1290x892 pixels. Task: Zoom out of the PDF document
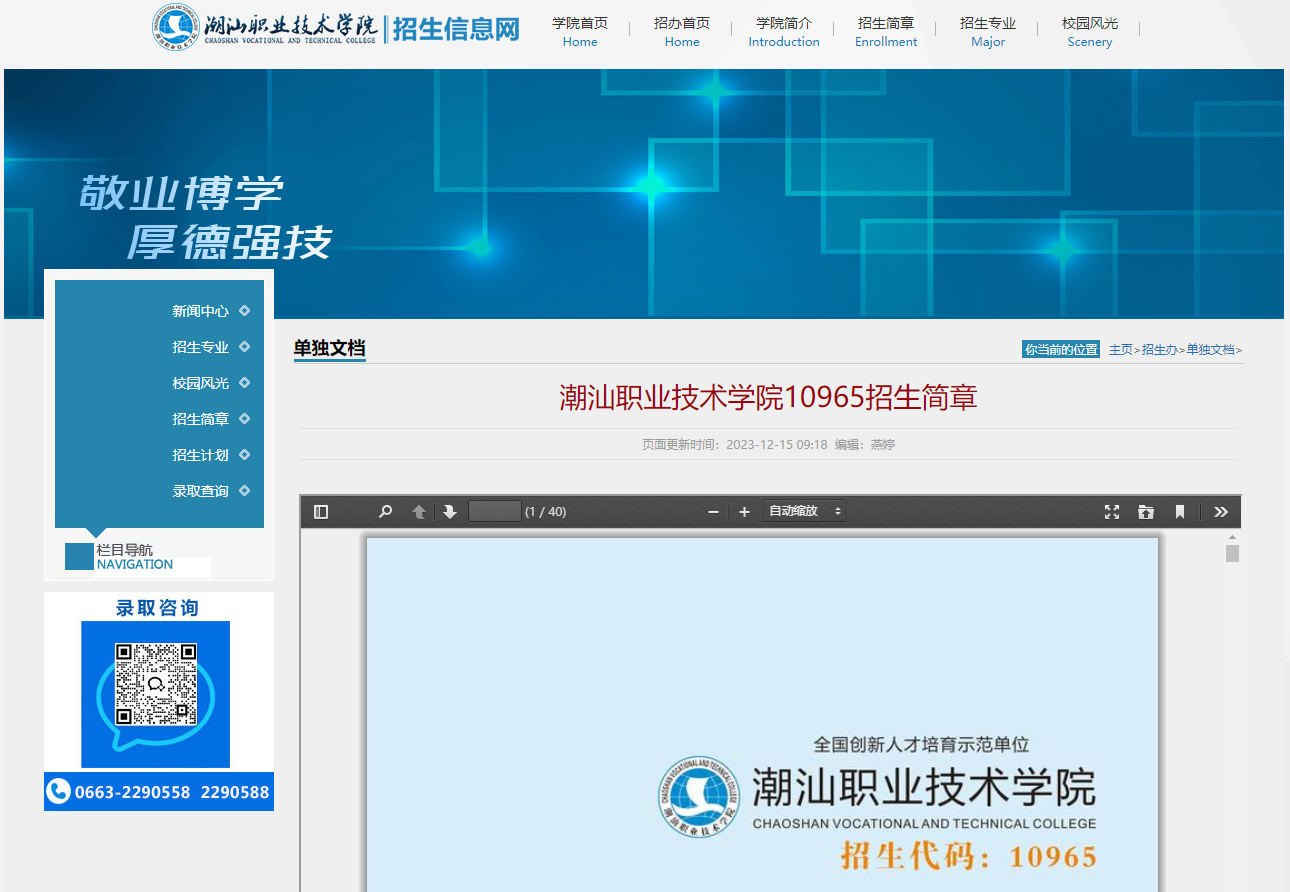coord(712,511)
